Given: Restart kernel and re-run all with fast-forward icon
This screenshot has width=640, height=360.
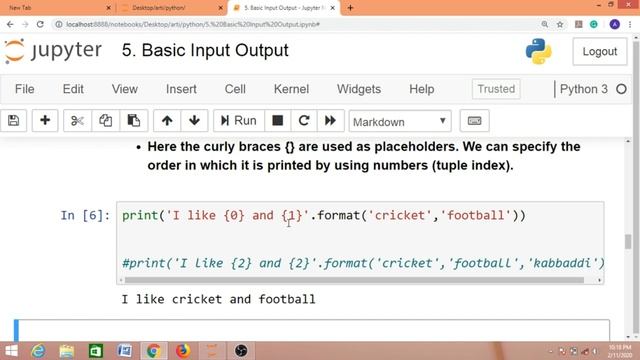Looking at the screenshot, I should pyautogui.click(x=330, y=120).
